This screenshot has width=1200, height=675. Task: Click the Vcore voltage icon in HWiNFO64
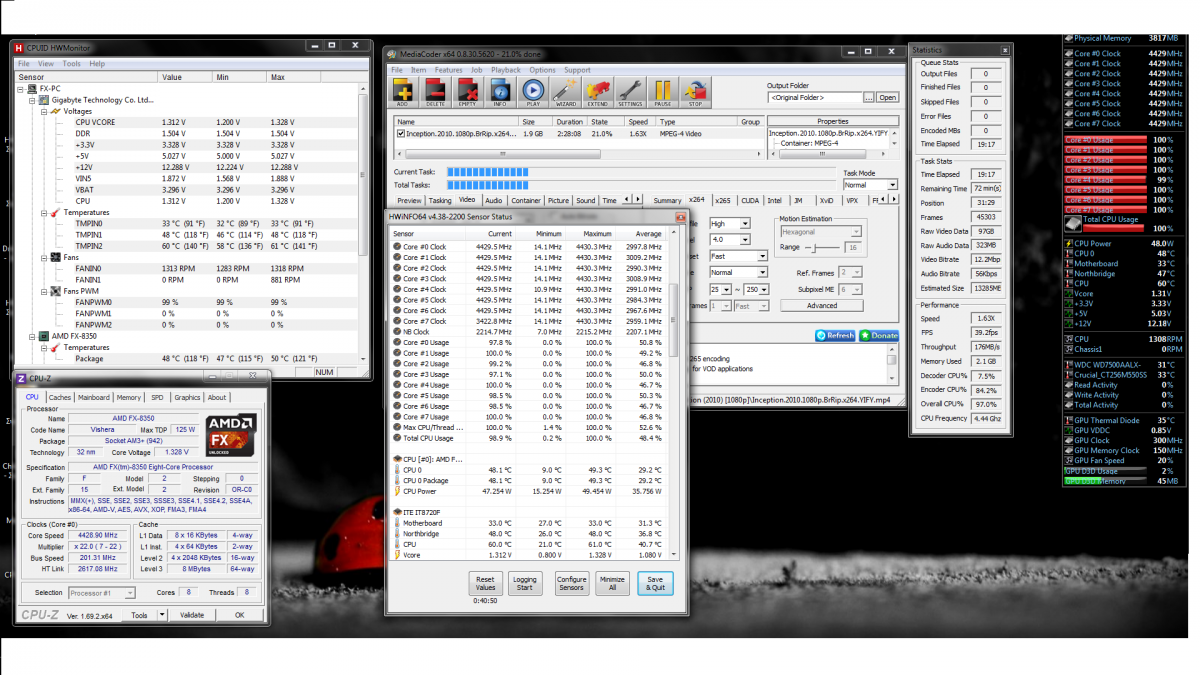398,555
